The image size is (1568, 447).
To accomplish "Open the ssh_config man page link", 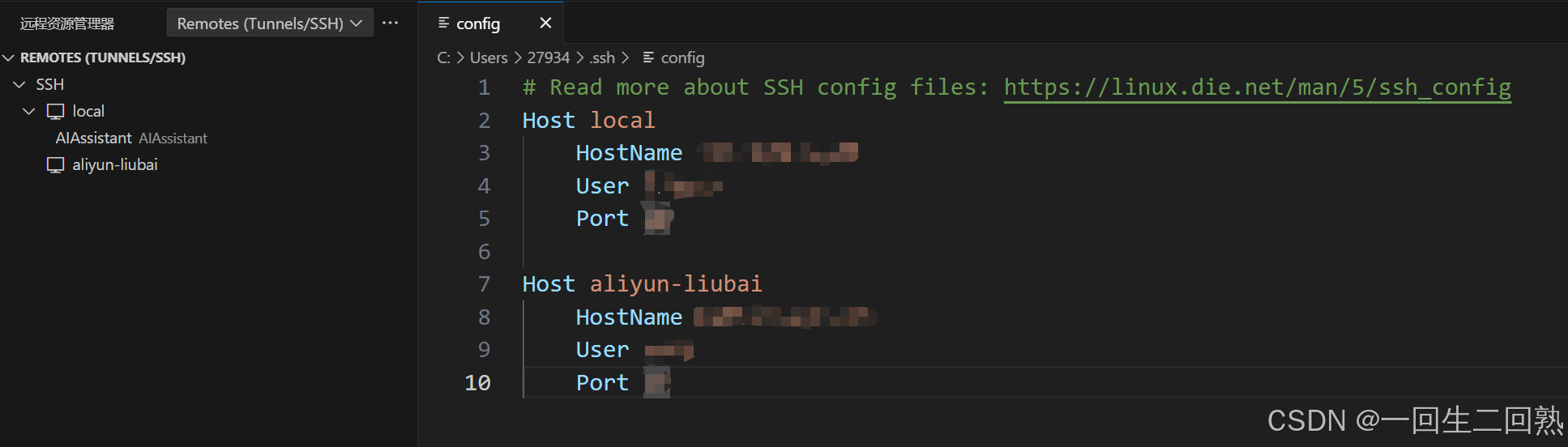I will 1258,87.
